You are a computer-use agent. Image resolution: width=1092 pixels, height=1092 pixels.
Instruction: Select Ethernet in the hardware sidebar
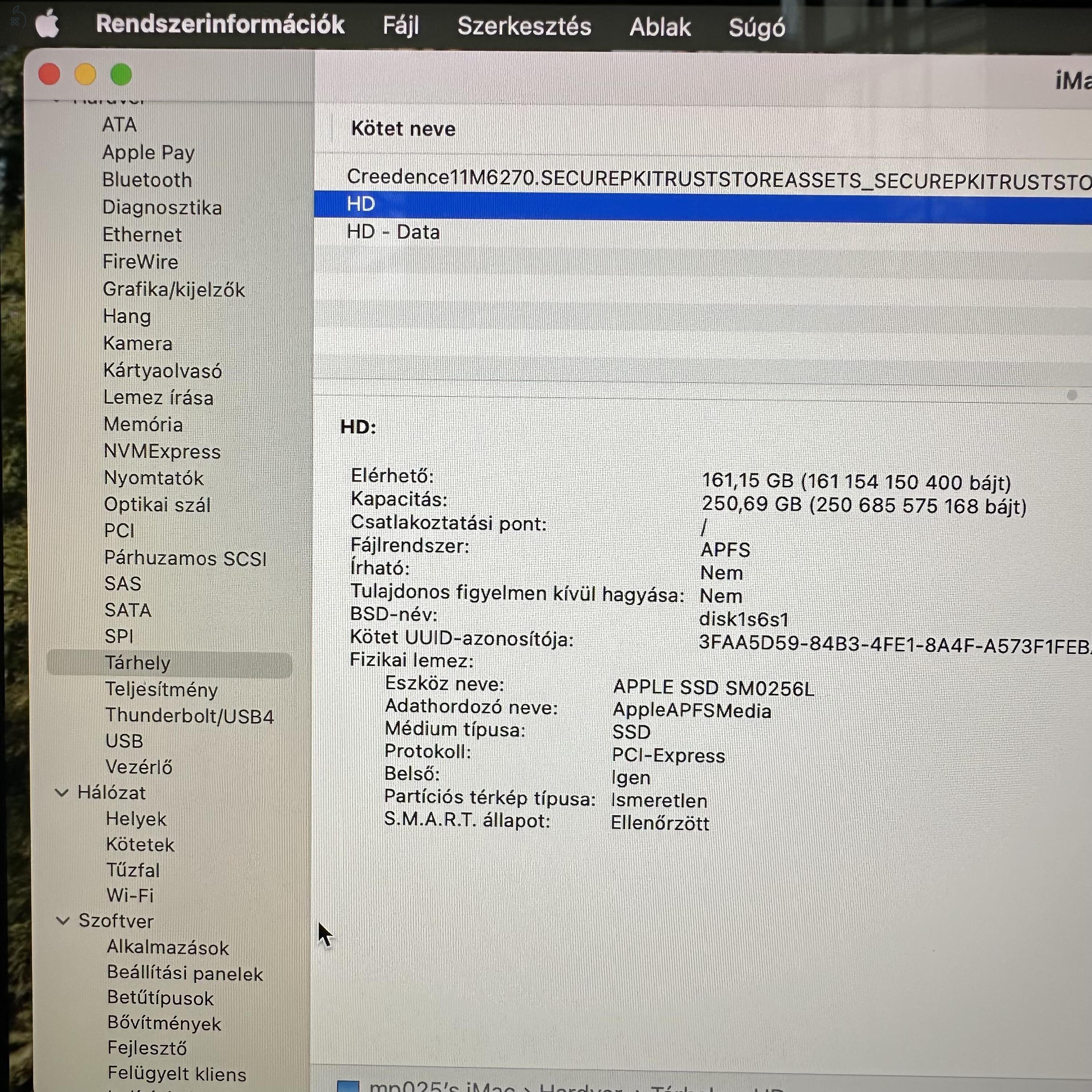click(142, 234)
